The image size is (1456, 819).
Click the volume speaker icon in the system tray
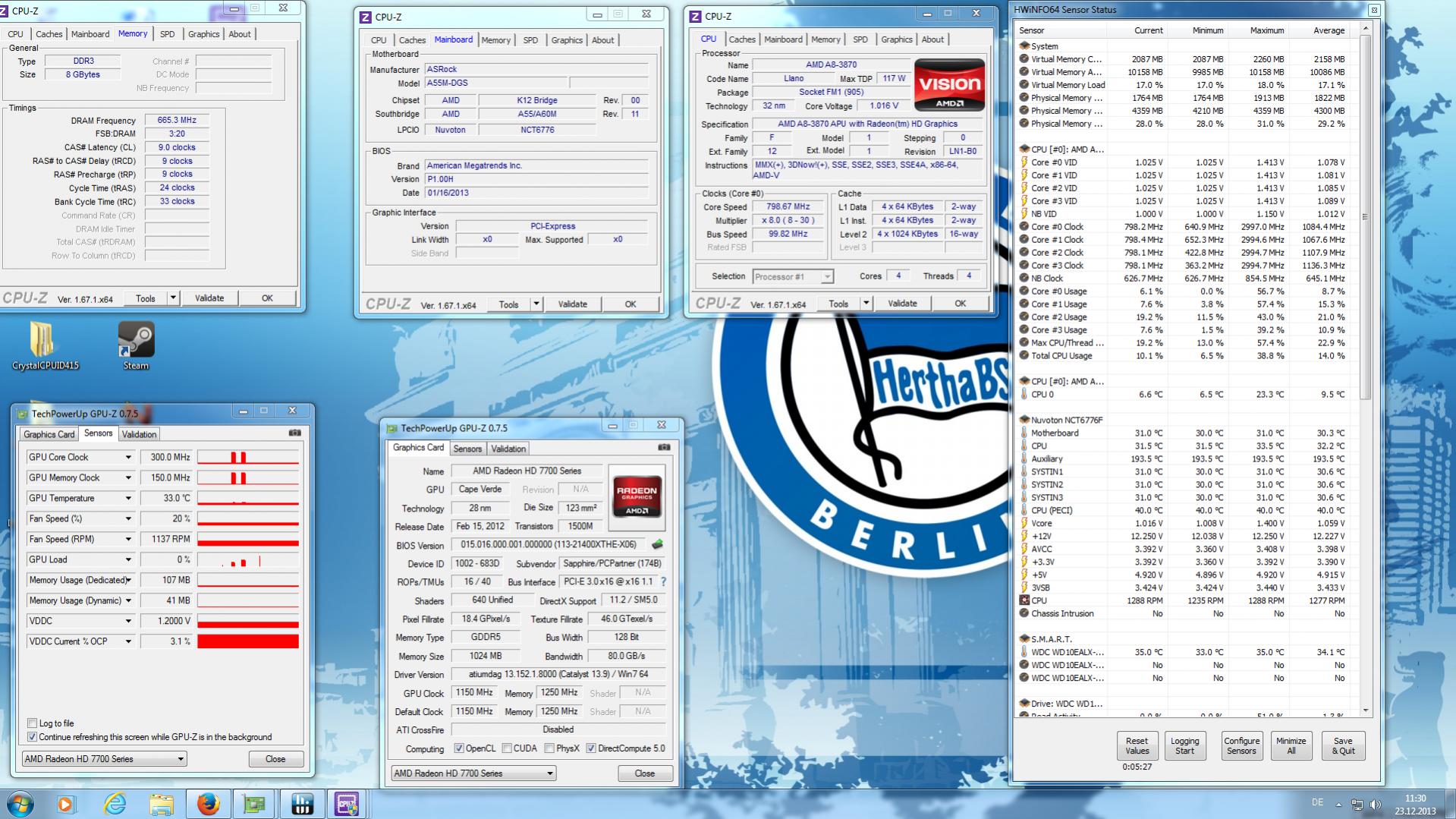1374,805
